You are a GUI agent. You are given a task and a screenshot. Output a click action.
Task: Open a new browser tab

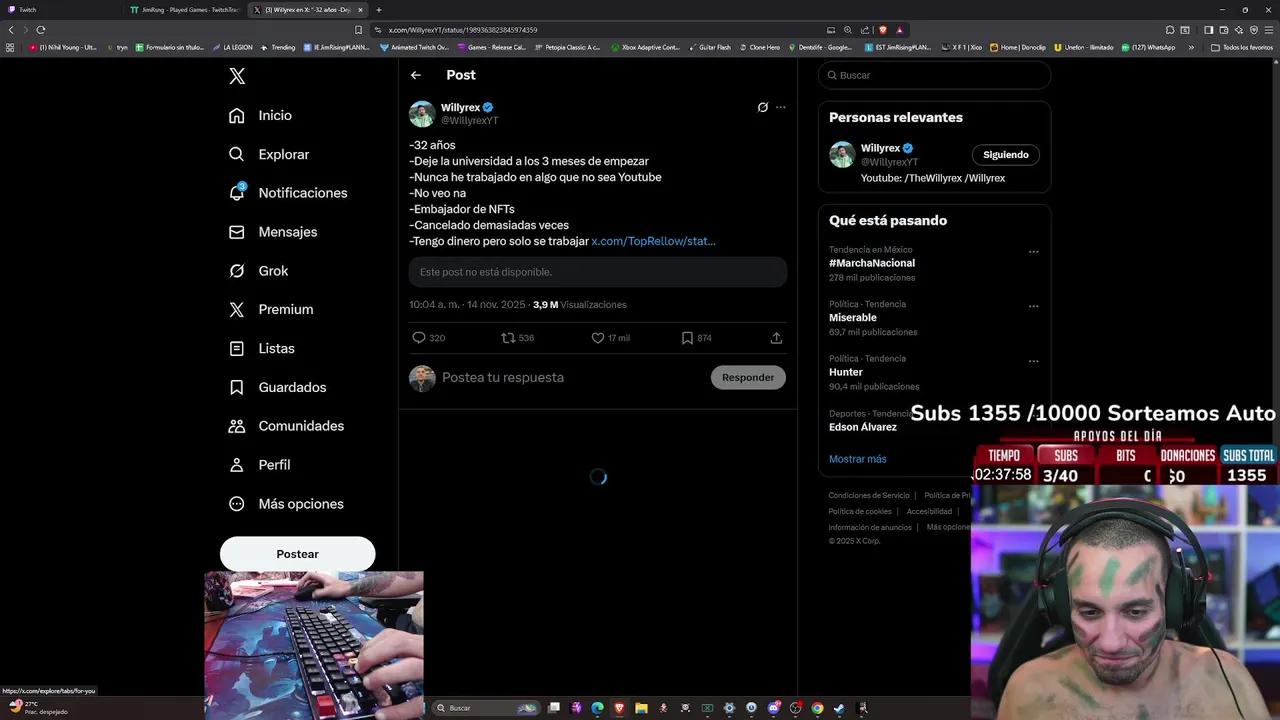pyautogui.click(x=379, y=10)
